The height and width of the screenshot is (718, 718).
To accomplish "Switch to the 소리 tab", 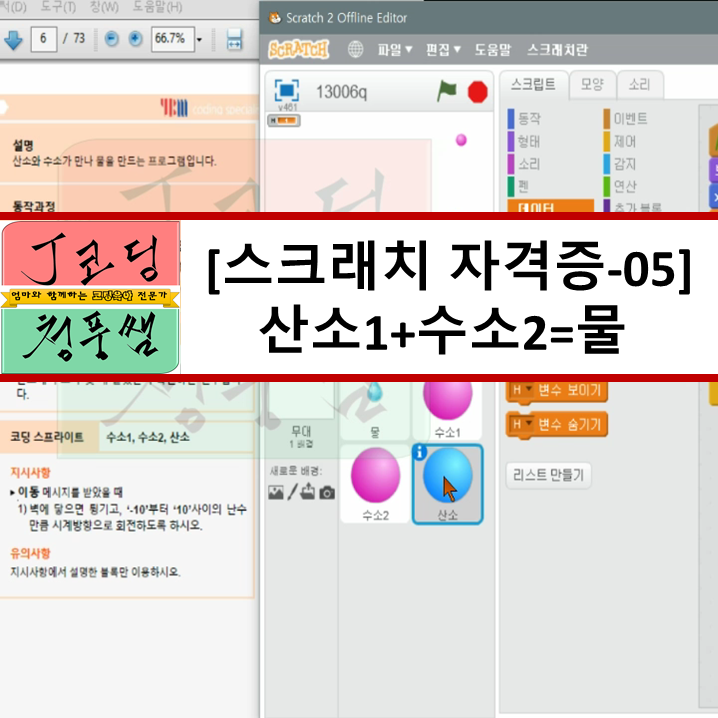I will coord(639,84).
